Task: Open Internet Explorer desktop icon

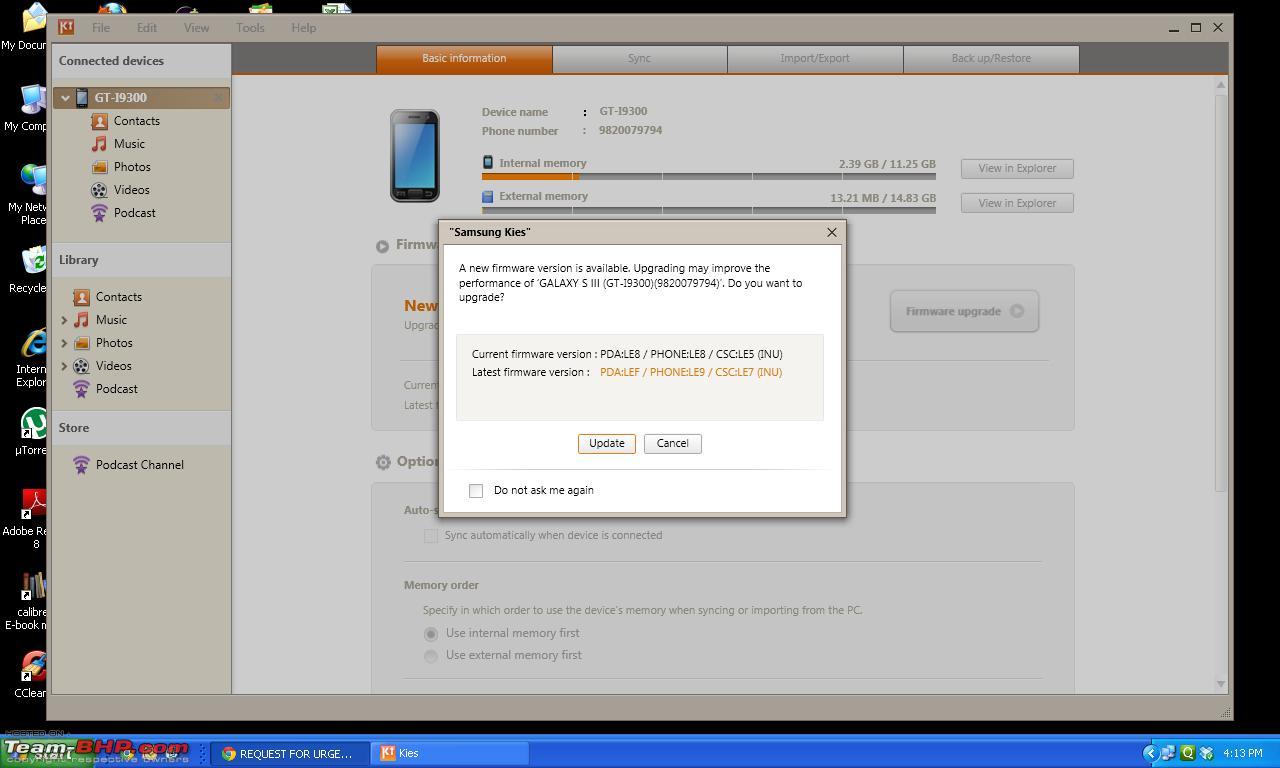Action: pyautogui.click(x=30, y=356)
